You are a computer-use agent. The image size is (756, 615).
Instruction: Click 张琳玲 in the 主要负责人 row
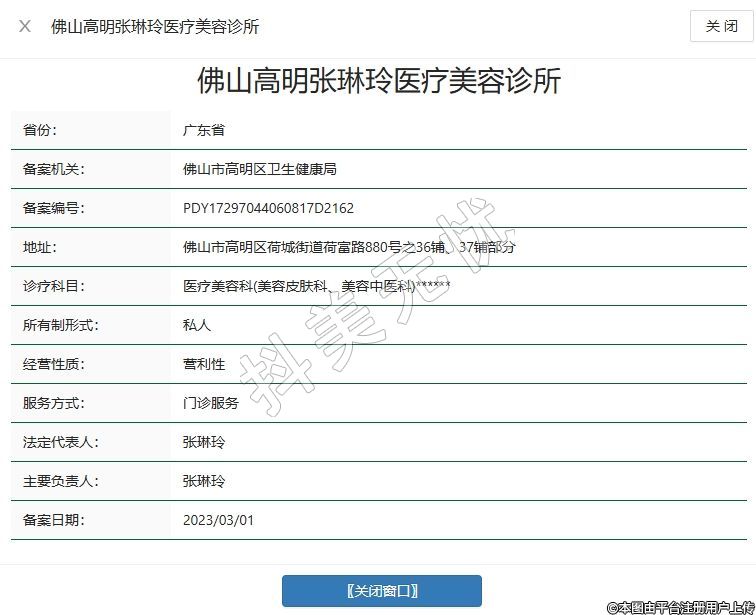[x=204, y=481]
